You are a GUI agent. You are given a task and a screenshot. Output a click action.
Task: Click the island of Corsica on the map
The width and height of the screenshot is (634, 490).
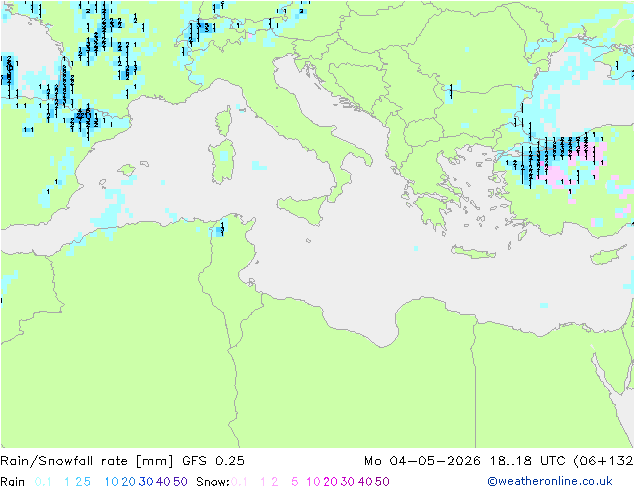[224, 121]
